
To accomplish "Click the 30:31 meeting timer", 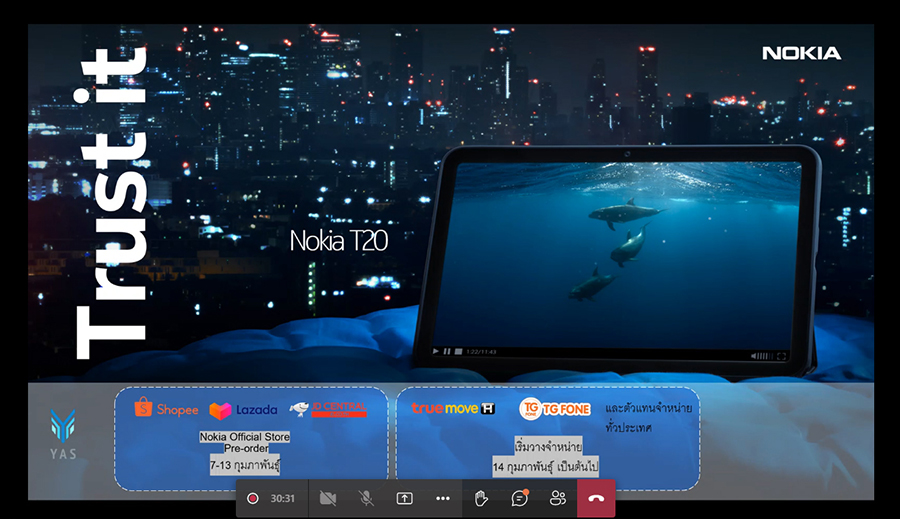I will [282, 498].
